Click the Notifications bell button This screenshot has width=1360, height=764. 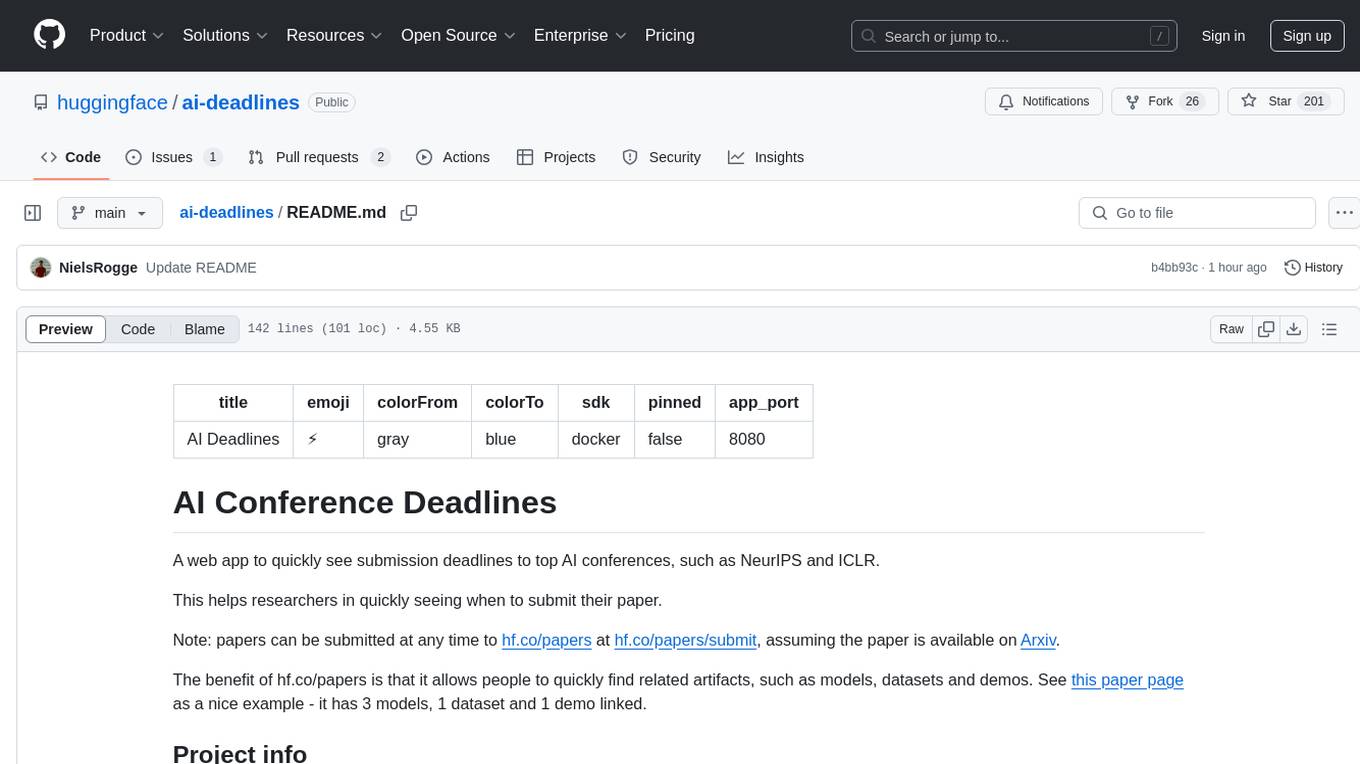click(x=1044, y=101)
